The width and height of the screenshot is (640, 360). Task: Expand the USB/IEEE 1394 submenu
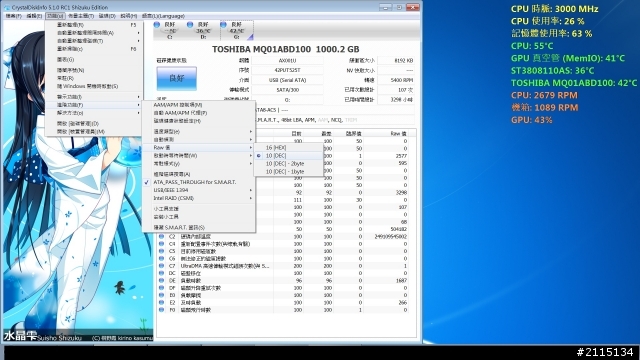pyautogui.click(x=198, y=190)
